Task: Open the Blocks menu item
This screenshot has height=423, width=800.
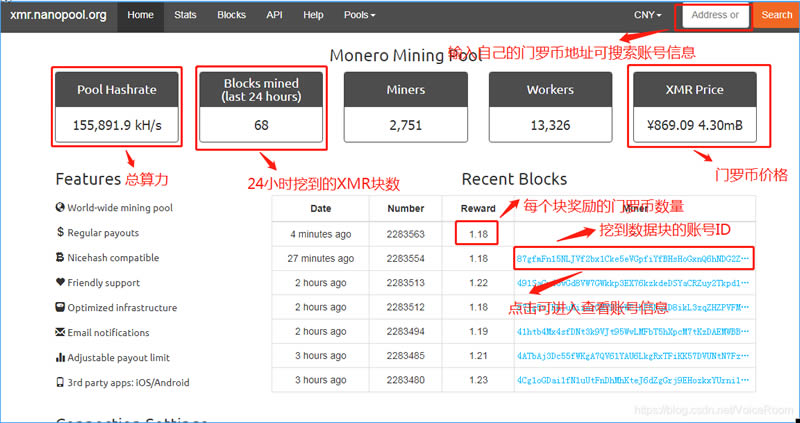Action: (231, 15)
